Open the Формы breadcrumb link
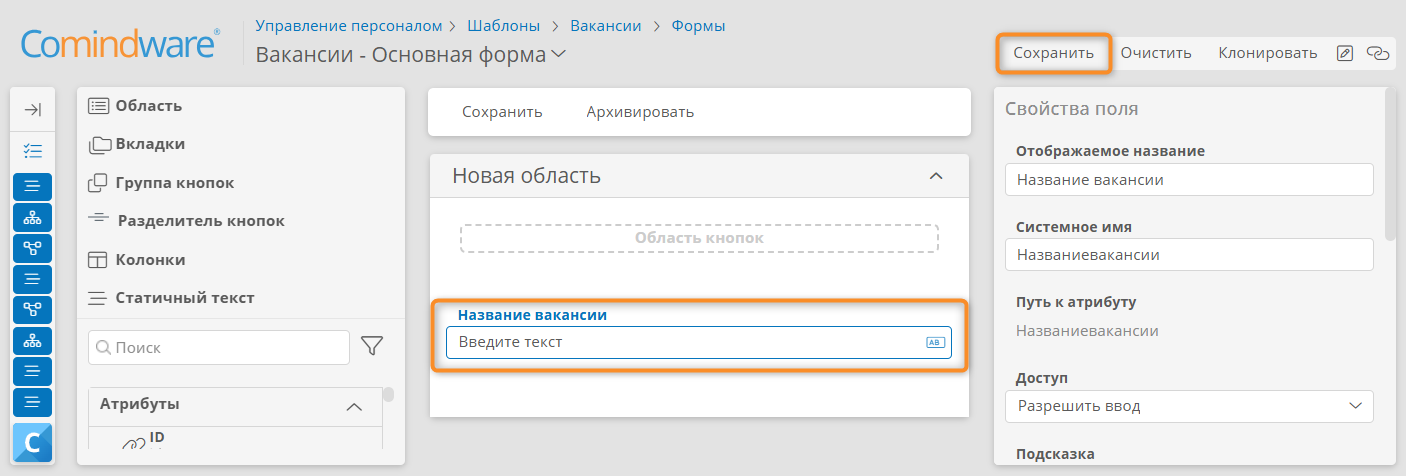 click(698, 25)
